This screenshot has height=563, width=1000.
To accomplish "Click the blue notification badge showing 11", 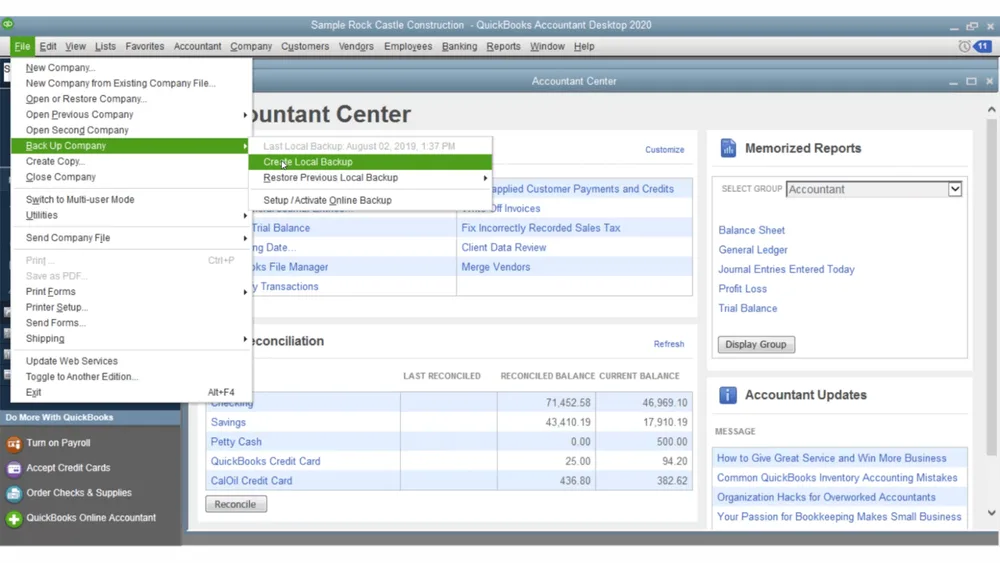I will [x=983, y=46].
